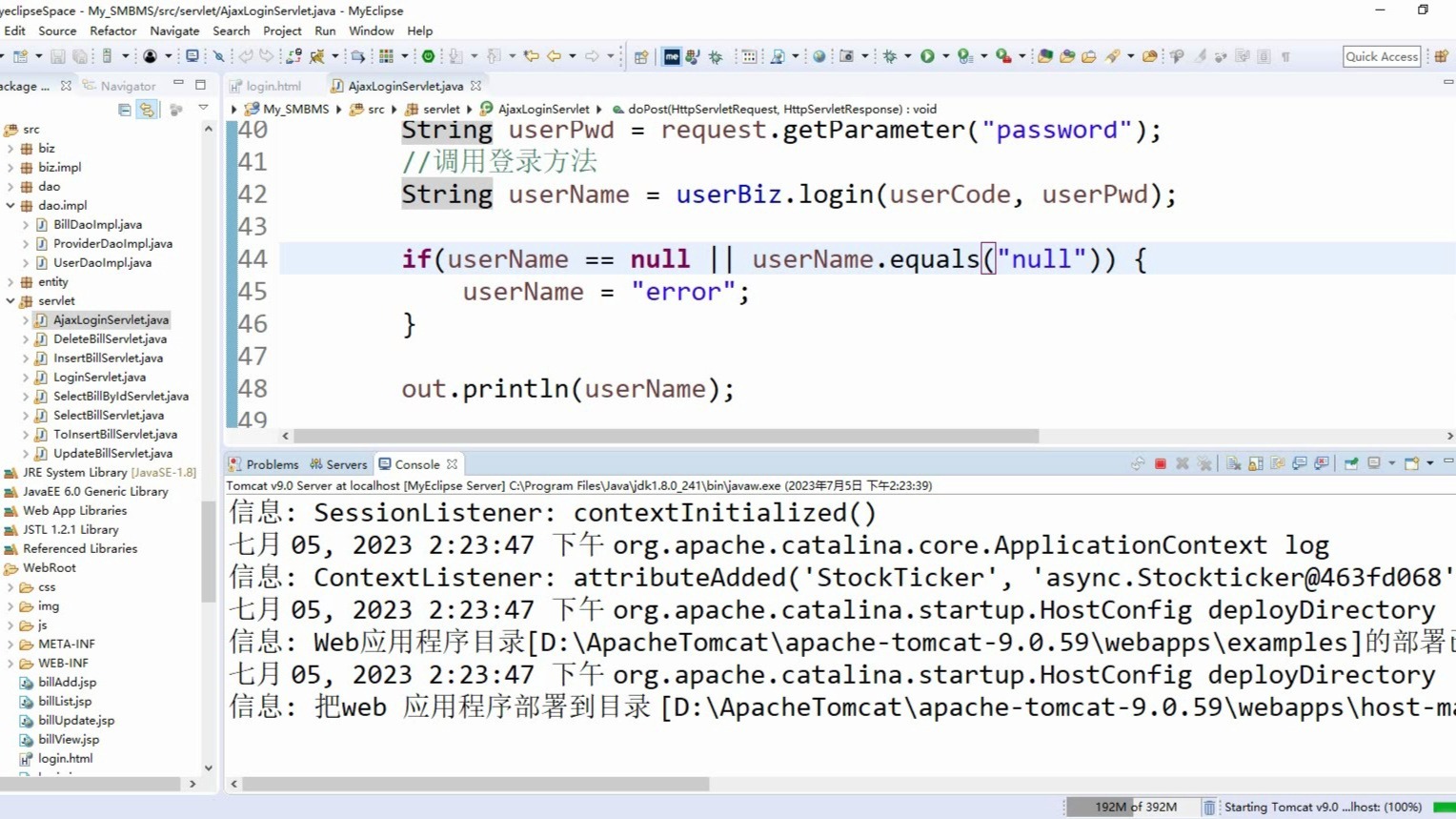The image size is (1456, 819).
Task: Click the blue 'me' MyEclipse perspective icon
Action: pyautogui.click(x=672, y=57)
